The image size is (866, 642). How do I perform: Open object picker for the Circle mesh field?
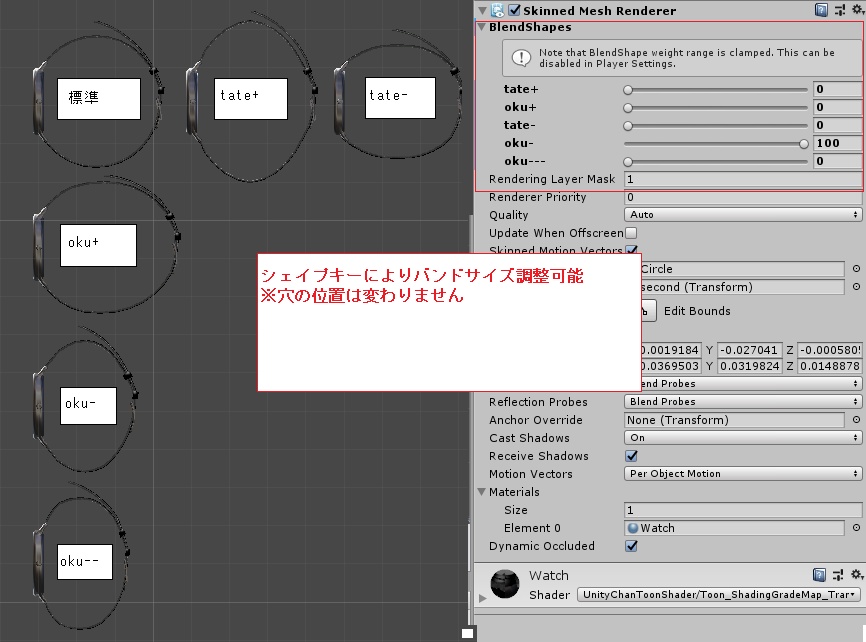[x=856, y=269]
